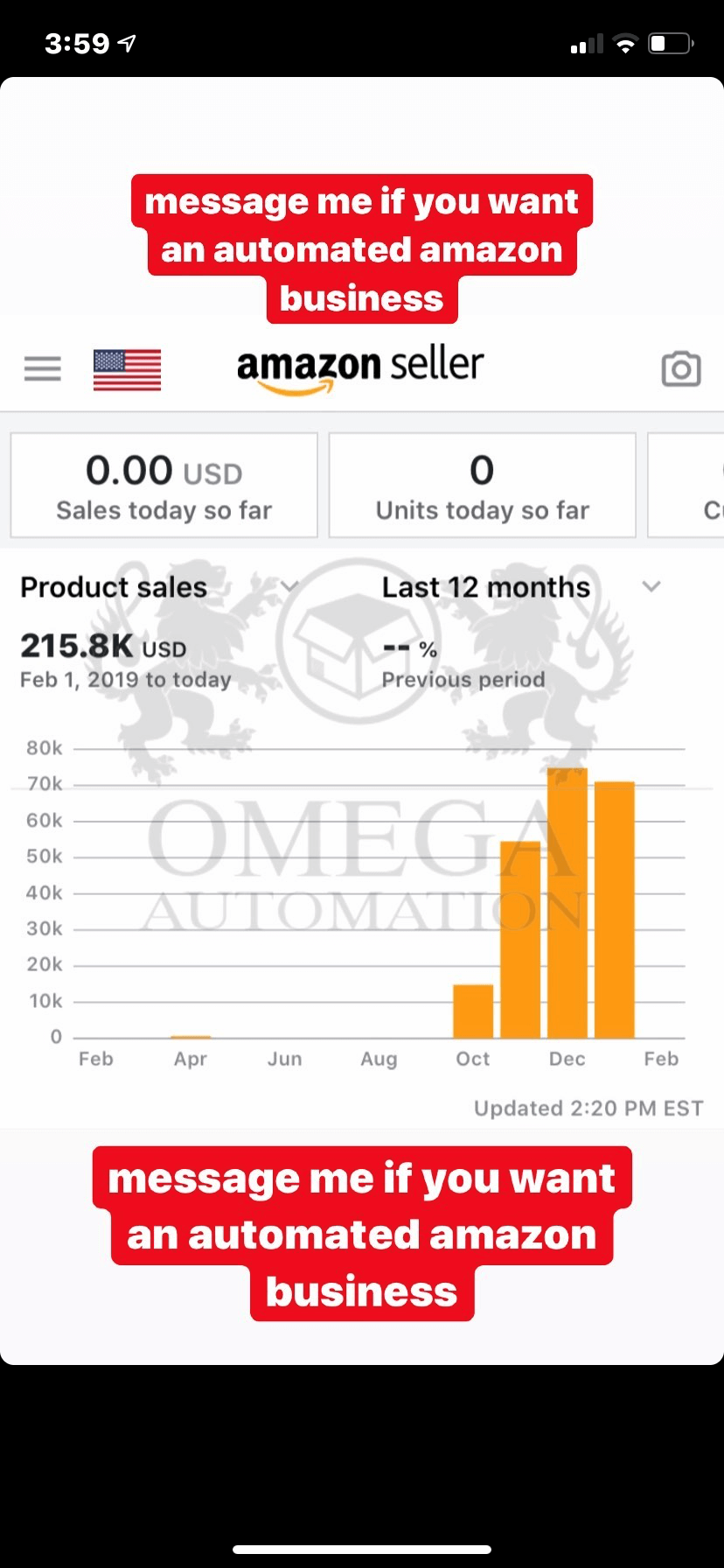Tap the cellular signal bars
This screenshot has height=1568, width=724.
point(586,44)
